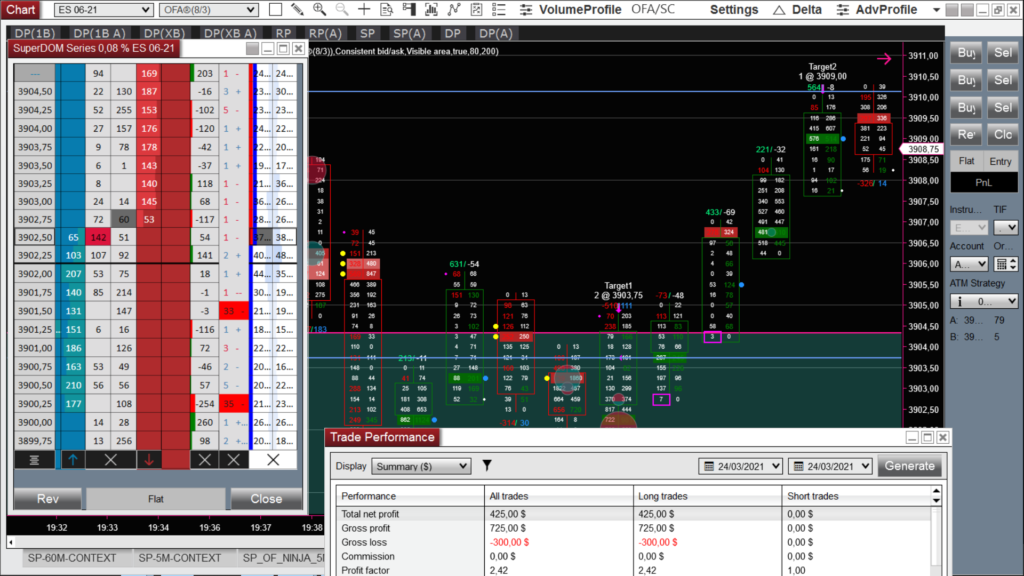
Task: Expand the Display Summary ($) dropdown
Action: (x=421, y=466)
